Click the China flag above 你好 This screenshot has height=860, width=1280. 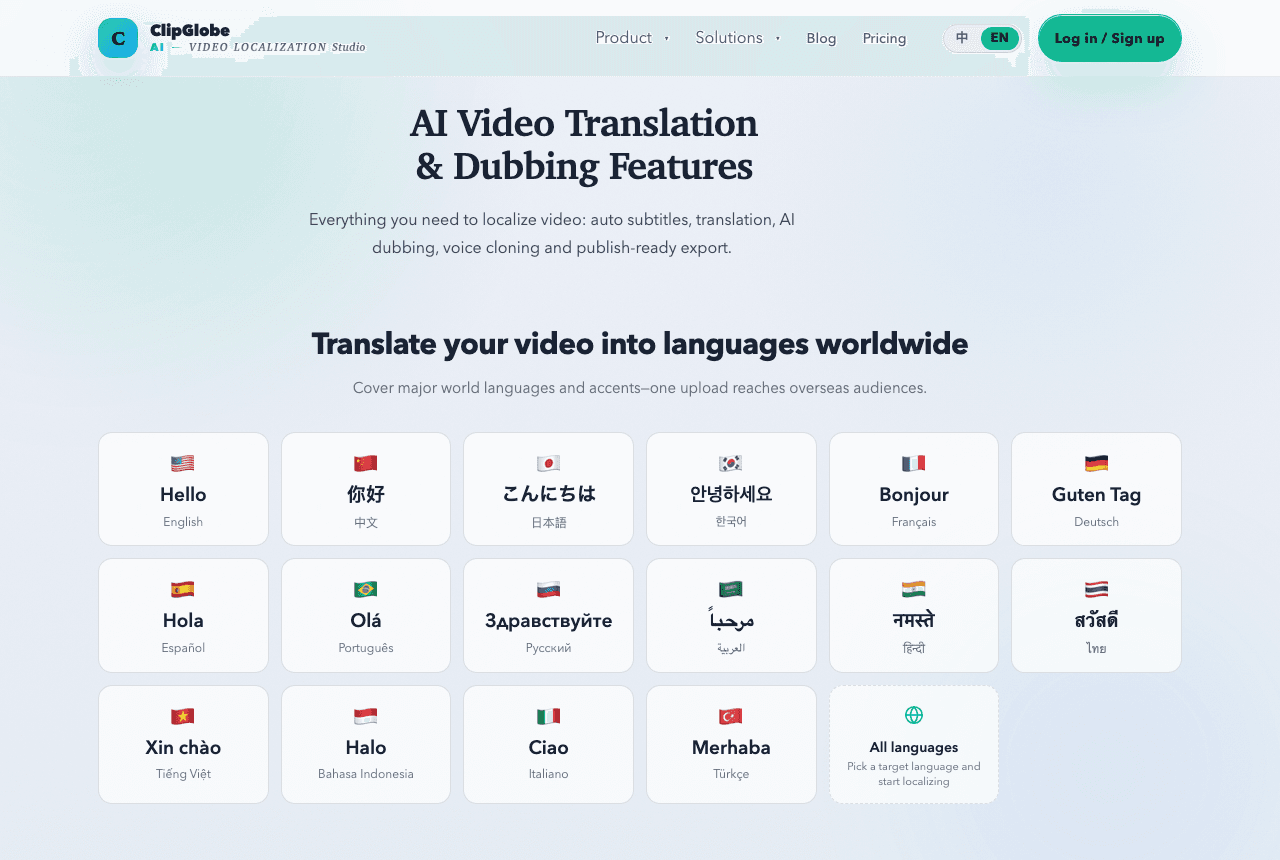click(x=366, y=463)
